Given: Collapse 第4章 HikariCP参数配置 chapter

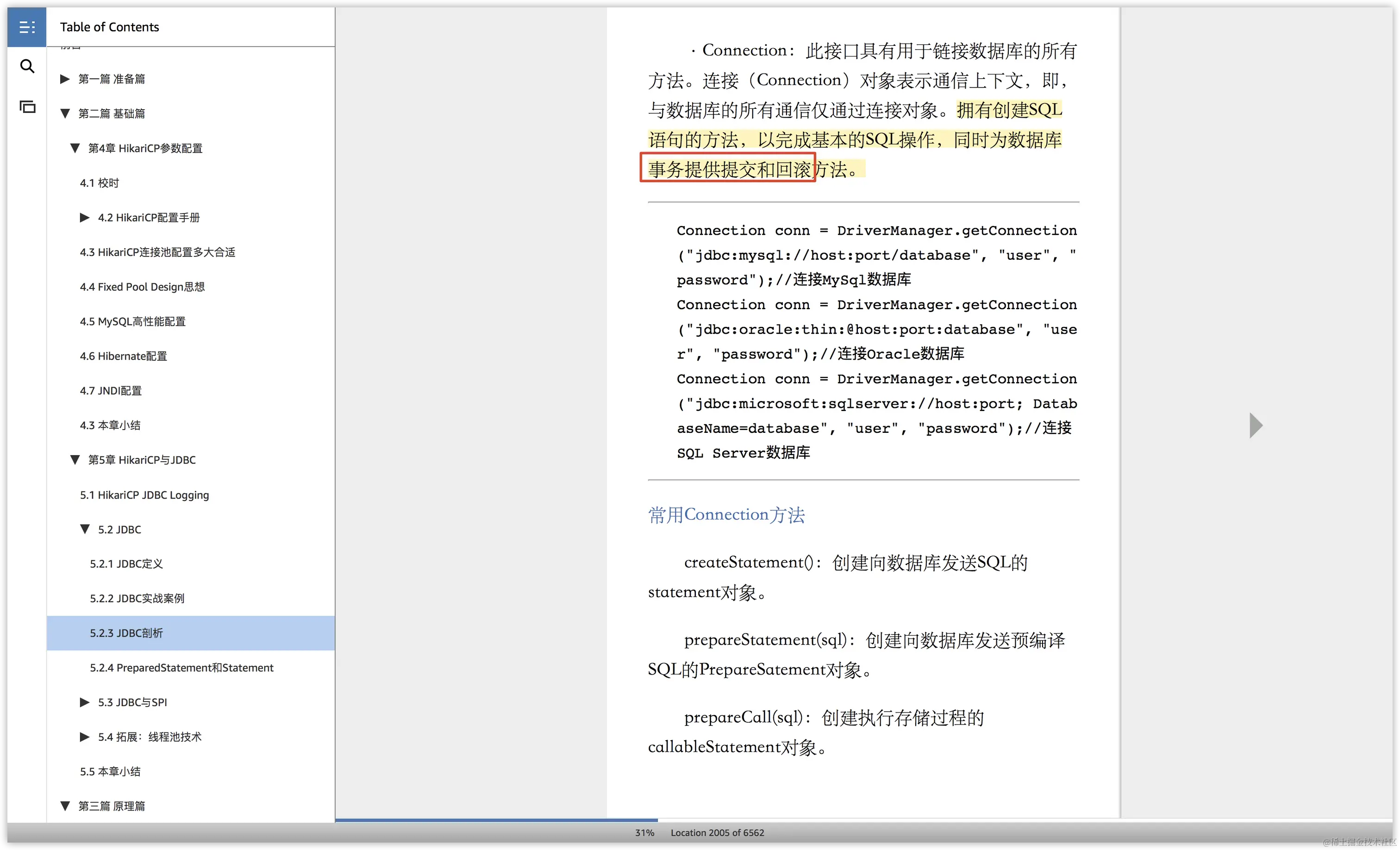Looking at the screenshot, I should [75, 148].
